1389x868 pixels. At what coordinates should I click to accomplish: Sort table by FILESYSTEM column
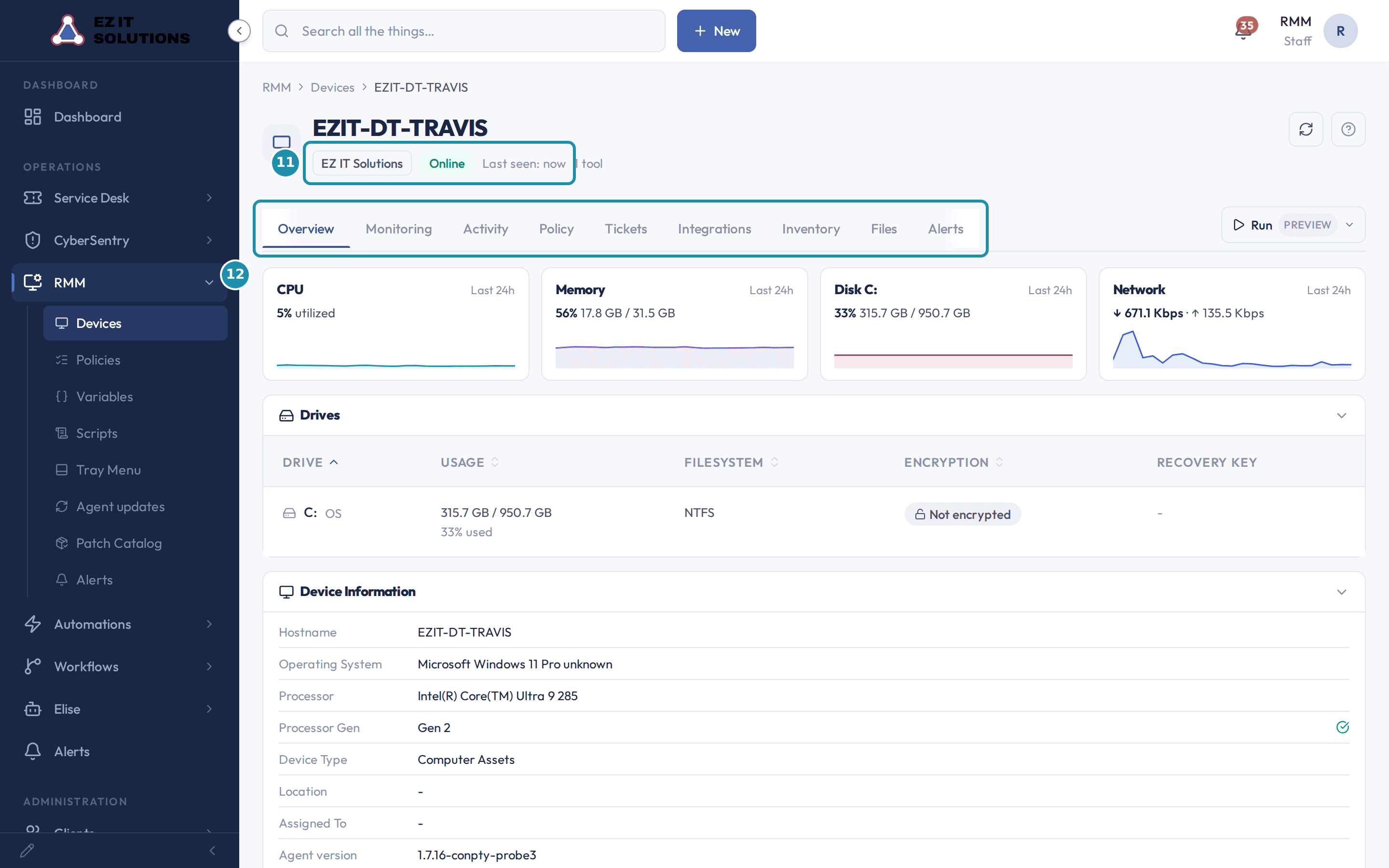(731, 462)
